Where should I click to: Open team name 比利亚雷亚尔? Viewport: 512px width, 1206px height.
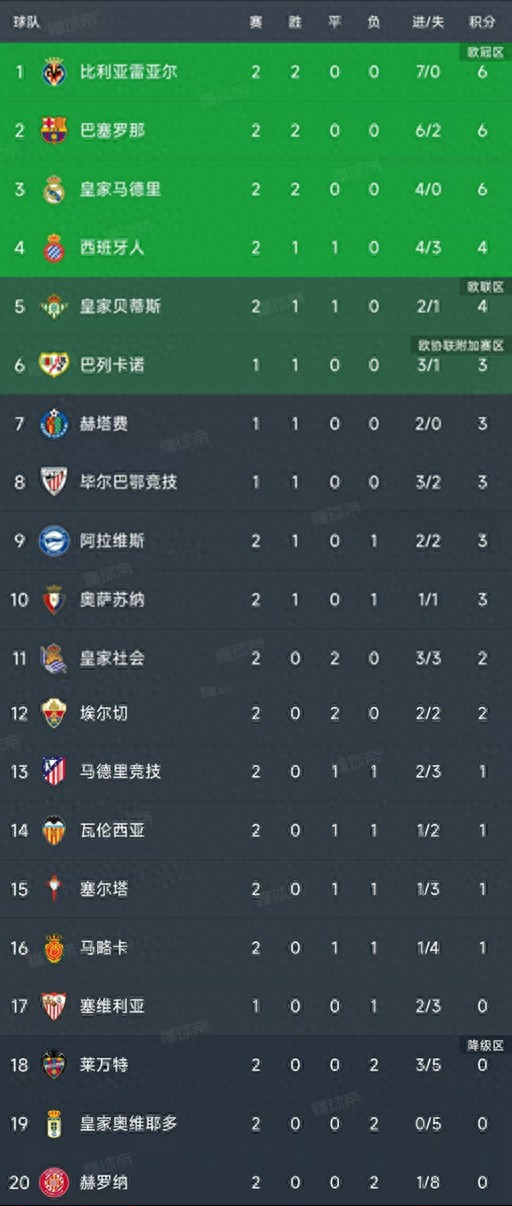tap(129, 72)
